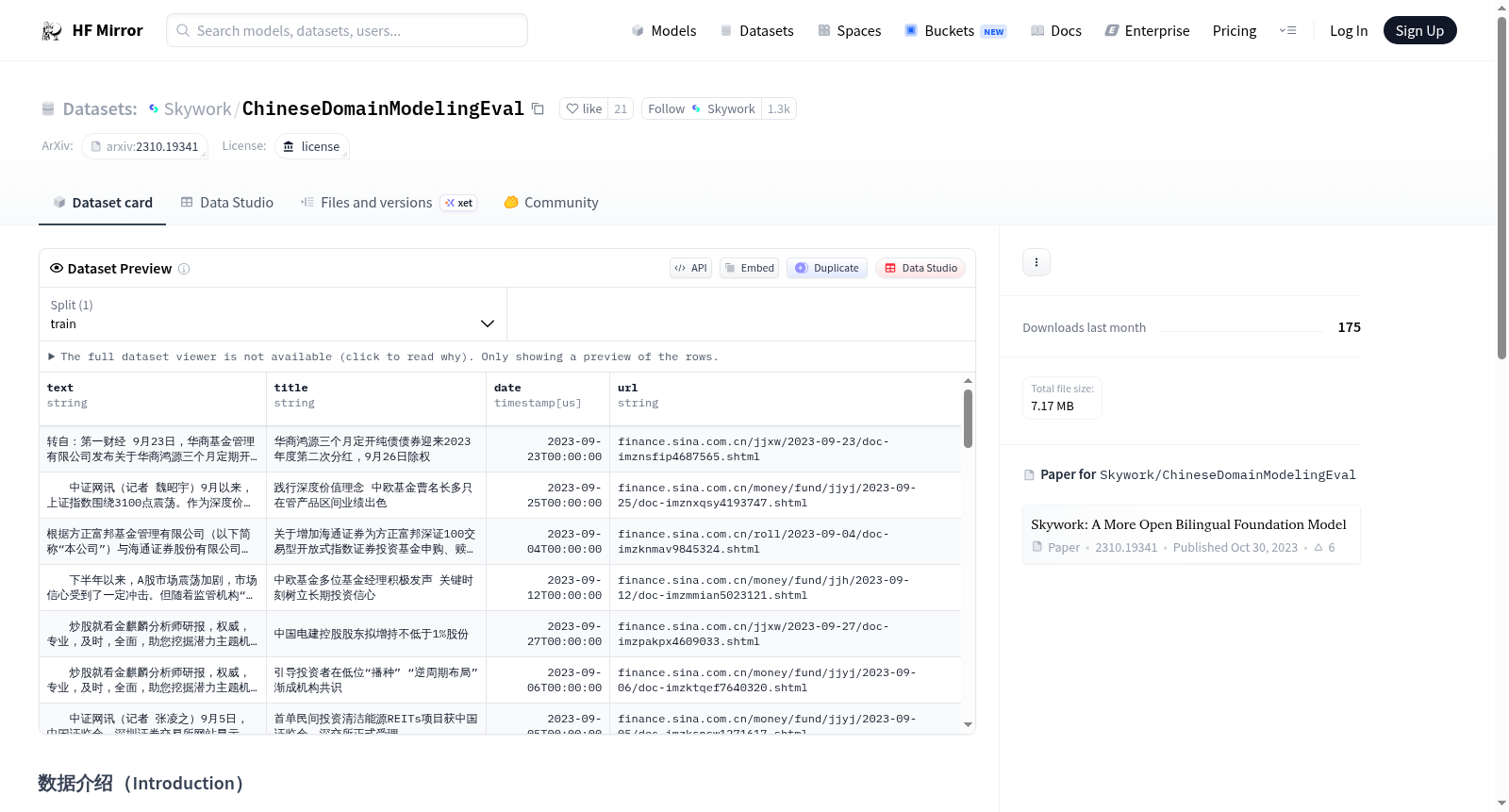Open the Skywork bilingual foundation model paper
This screenshot has width=1509, height=812.
tap(1191, 535)
